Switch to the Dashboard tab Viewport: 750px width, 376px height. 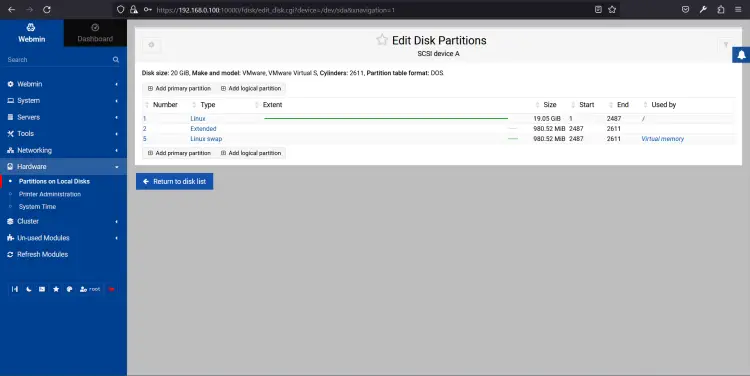pos(95,33)
